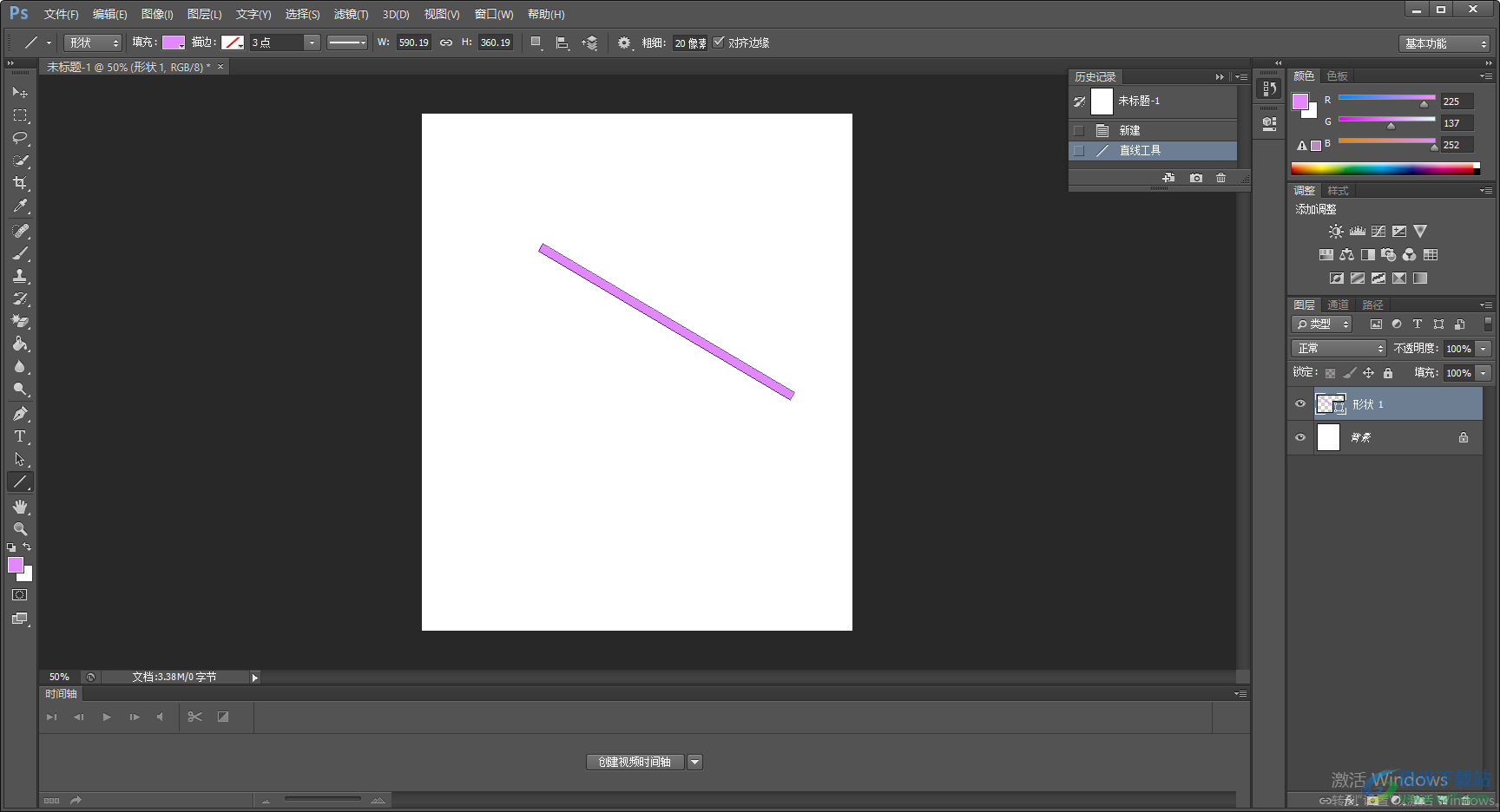The image size is (1500, 812).
Task: Toggle history brush source for 直线工具 state
Action: (1079, 151)
